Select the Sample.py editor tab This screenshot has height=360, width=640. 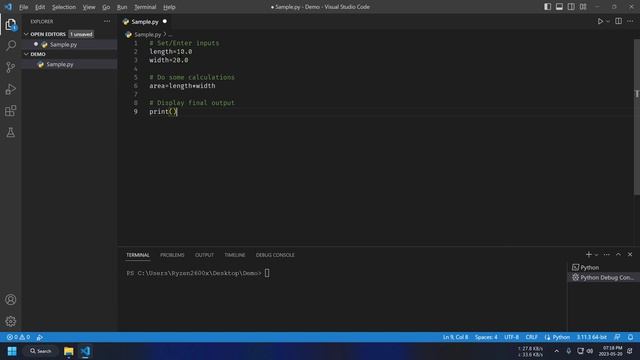[x=145, y=21]
